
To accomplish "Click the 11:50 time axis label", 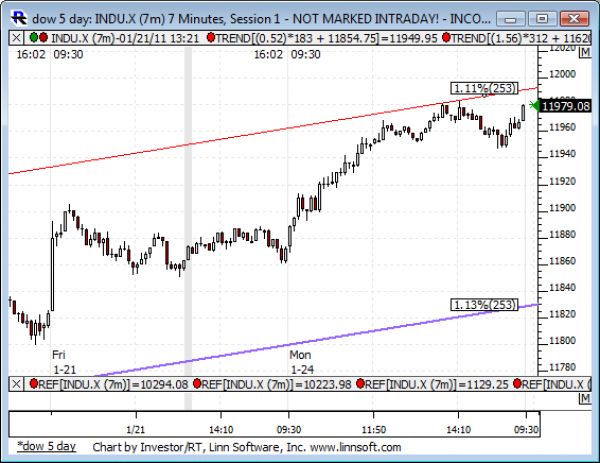I will coord(373,429).
